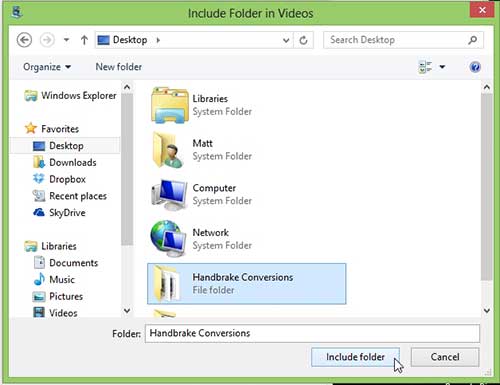Screen dimensions: 500x385
Task: Open the address bar history dropdown
Action: coord(286,40)
